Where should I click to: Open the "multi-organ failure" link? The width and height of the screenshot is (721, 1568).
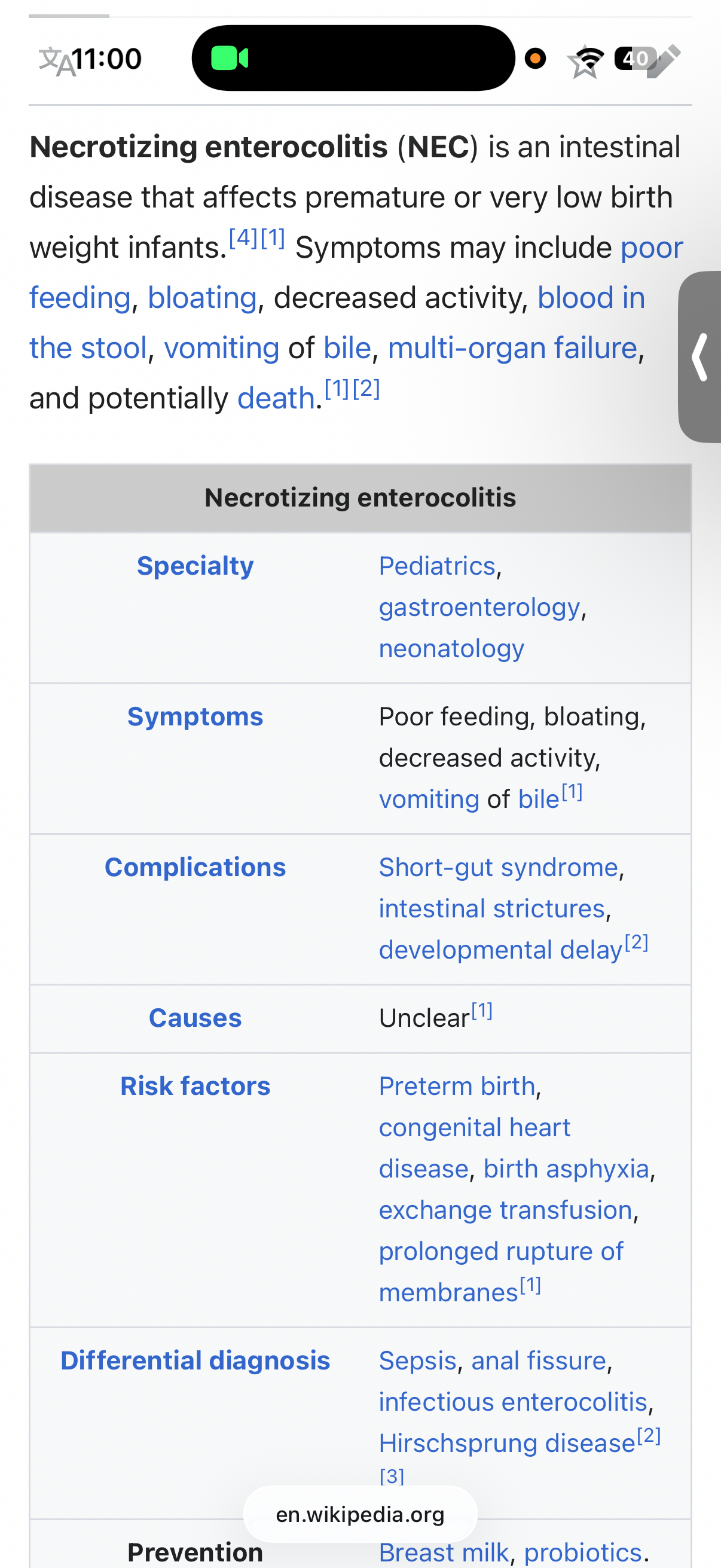pos(512,348)
